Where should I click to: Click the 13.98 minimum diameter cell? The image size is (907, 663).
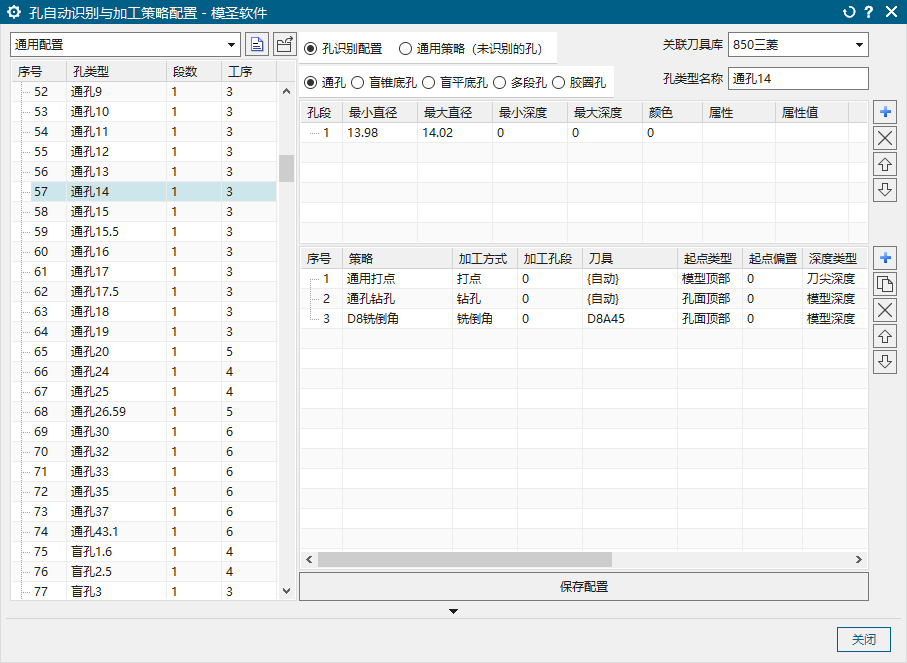click(x=380, y=132)
